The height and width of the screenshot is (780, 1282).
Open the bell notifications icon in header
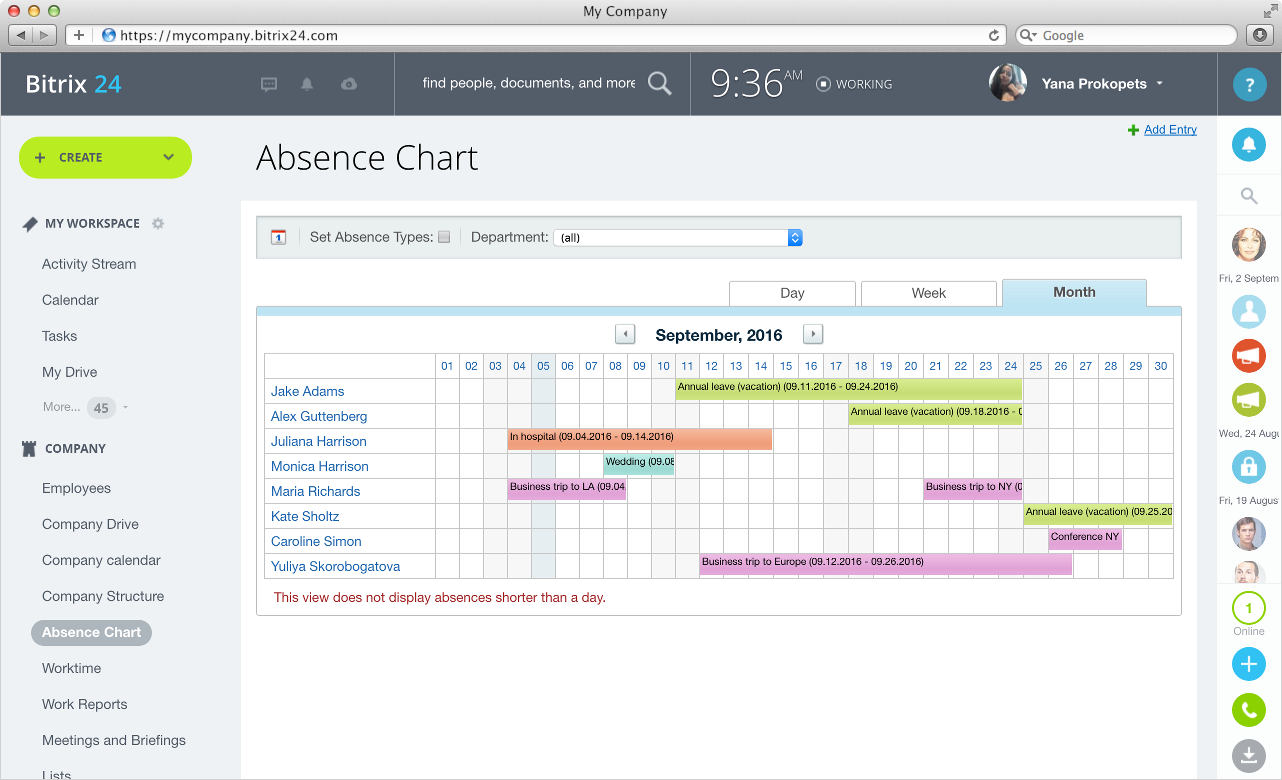point(307,84)
